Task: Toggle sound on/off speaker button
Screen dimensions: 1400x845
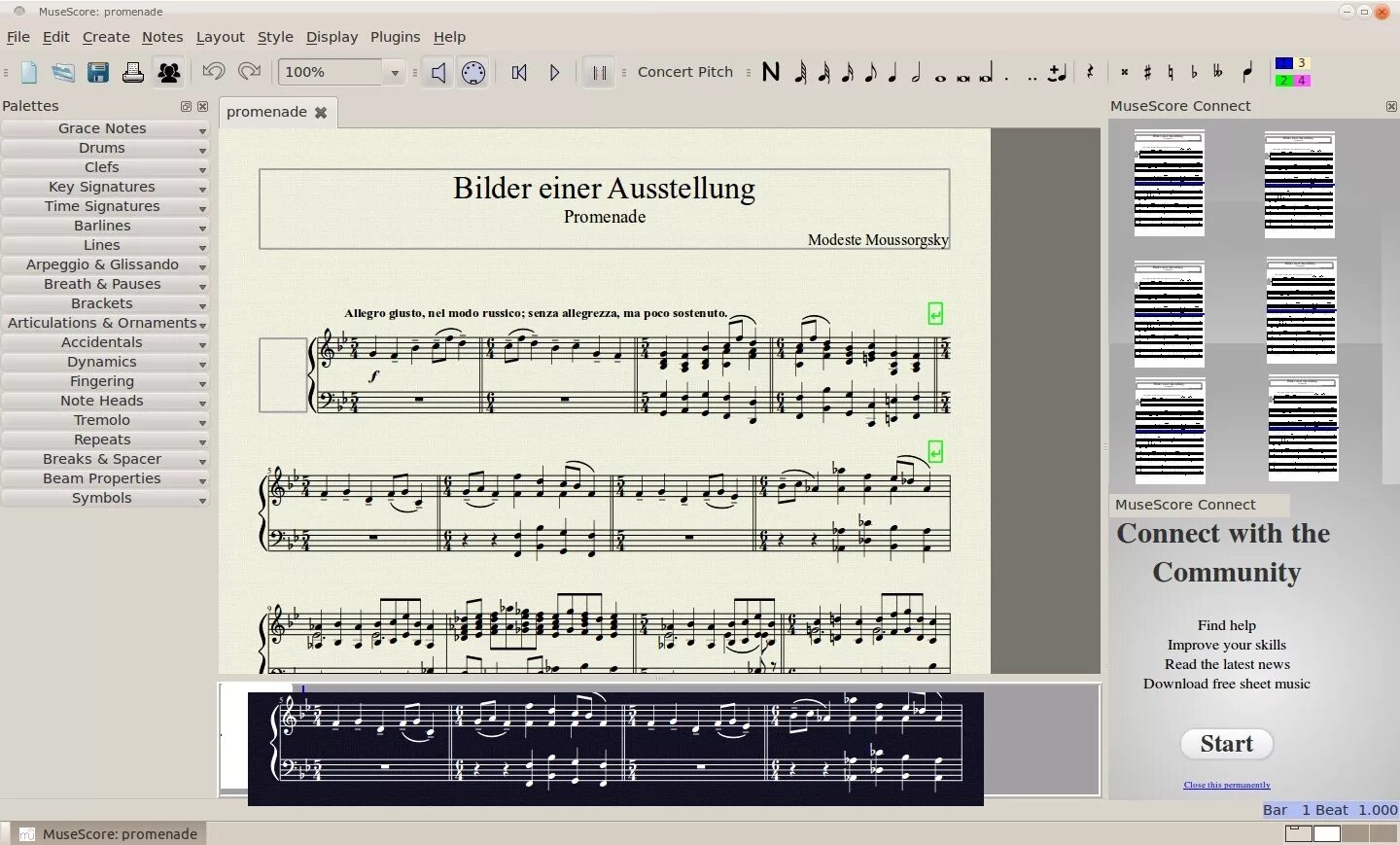Action: [x=438, y=72]
